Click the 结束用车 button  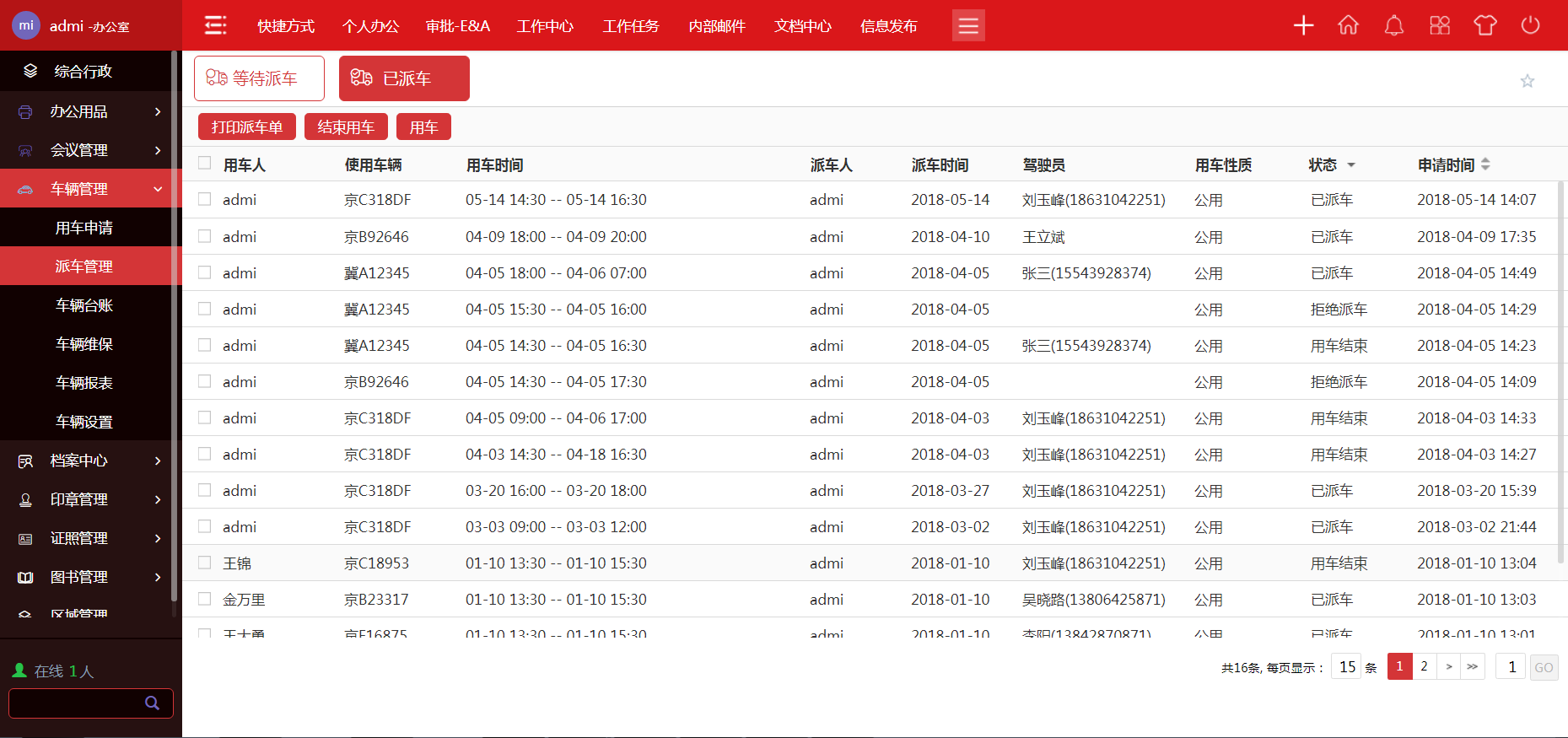point(346,127)
